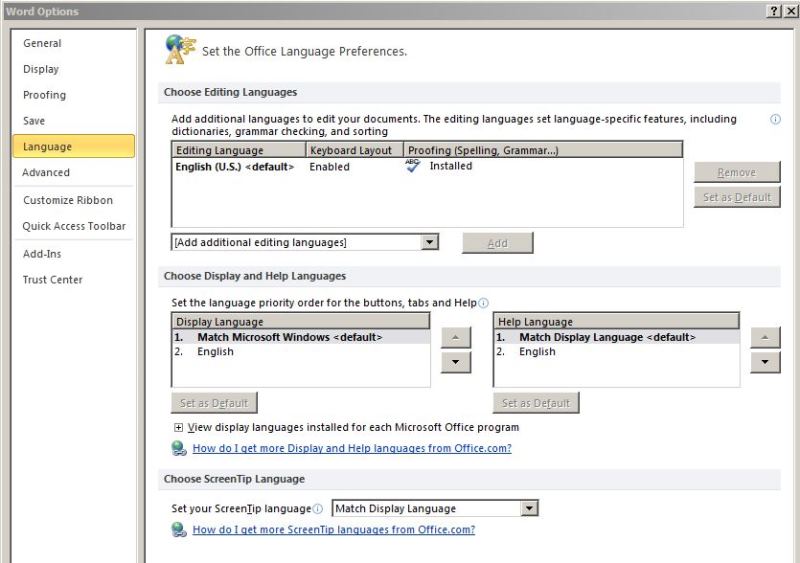Click globe icon beside Display and Help languages link

179,448
